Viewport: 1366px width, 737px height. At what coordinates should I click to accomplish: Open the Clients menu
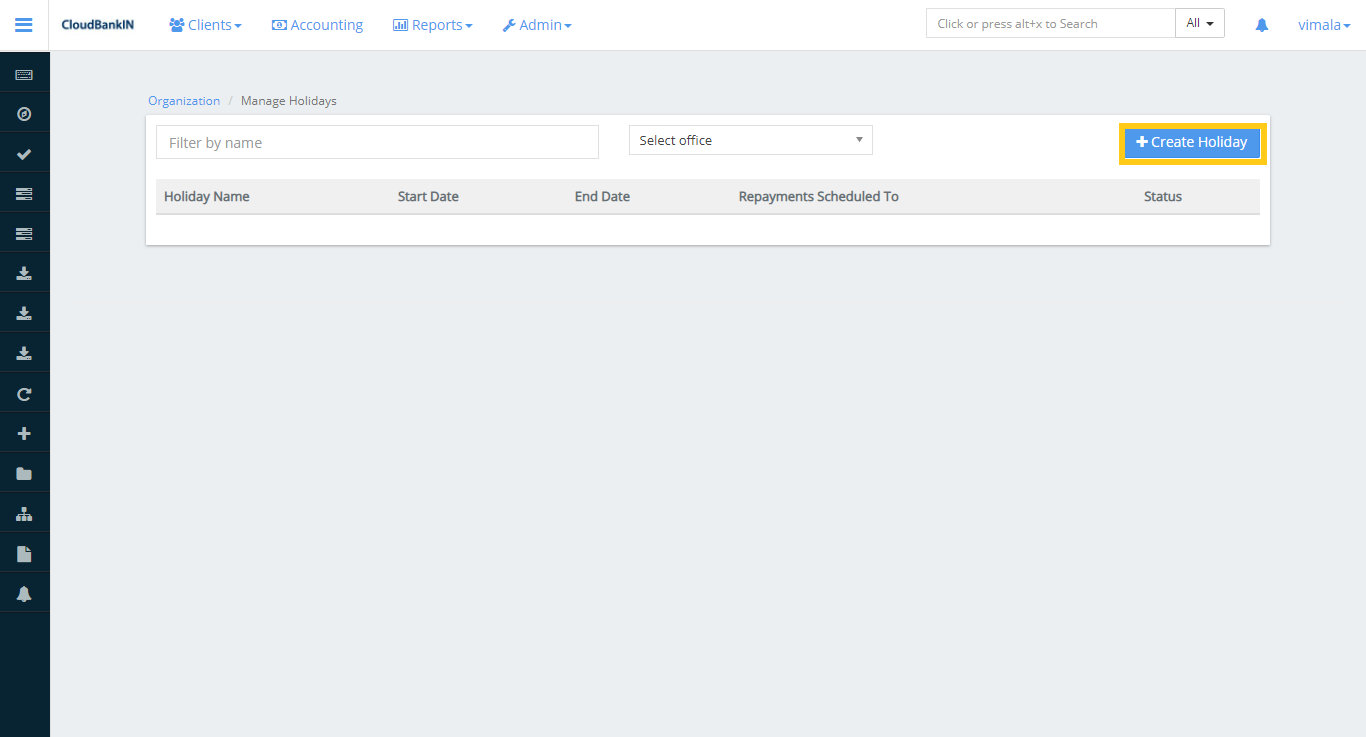point(205,25)
